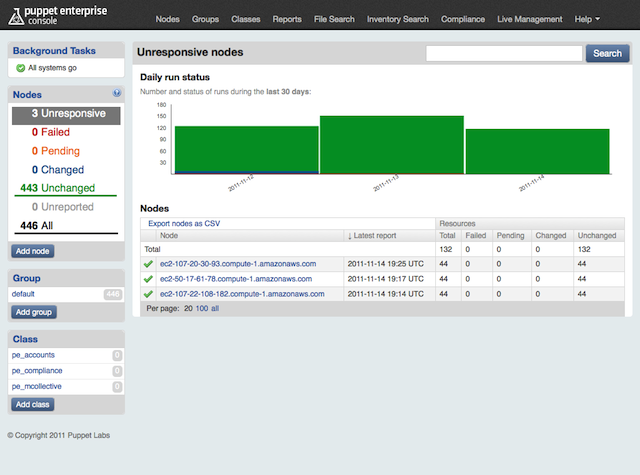The height and width of the screenshot is (475, 640).
Task: Focus the node search input field
Action: [504, 54]
